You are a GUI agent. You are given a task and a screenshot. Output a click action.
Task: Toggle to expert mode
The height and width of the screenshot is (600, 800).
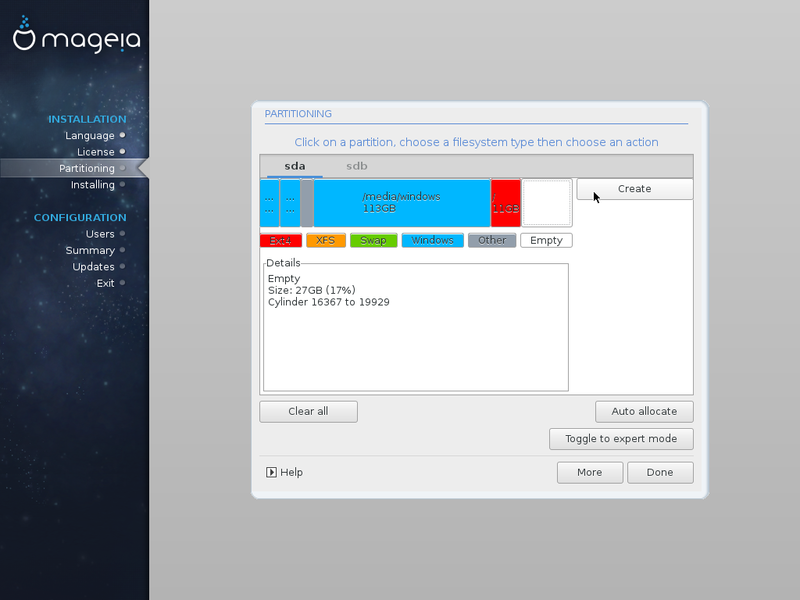click(621, 439)
